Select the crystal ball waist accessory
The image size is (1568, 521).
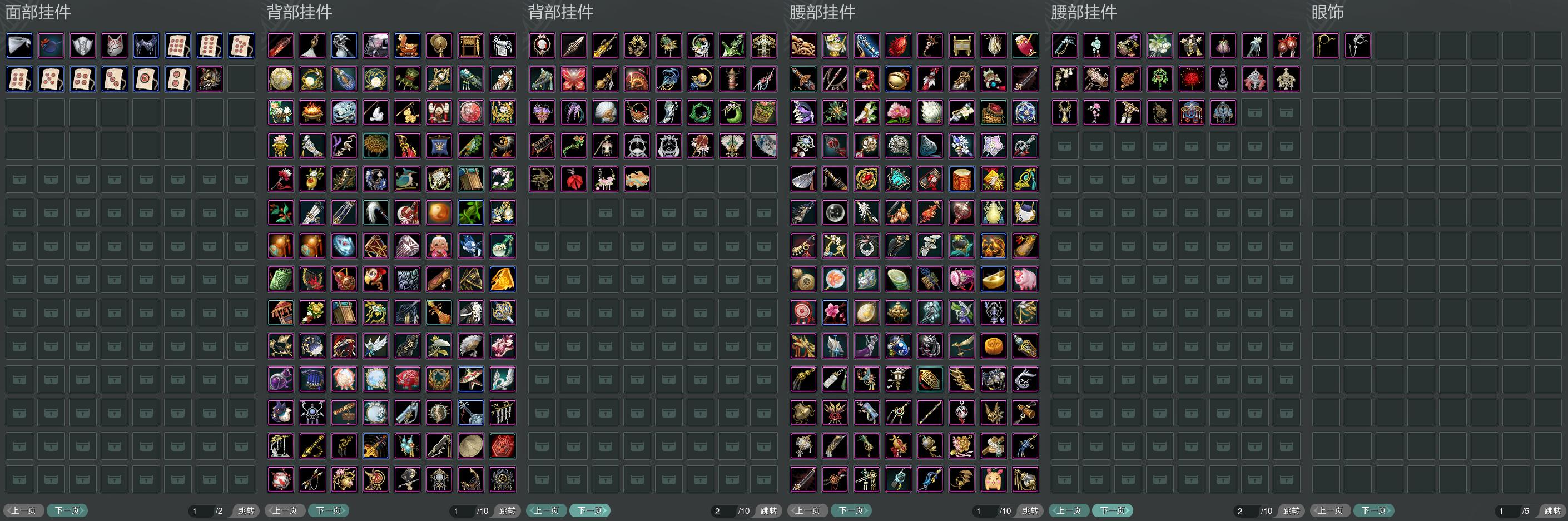point(835,212)
